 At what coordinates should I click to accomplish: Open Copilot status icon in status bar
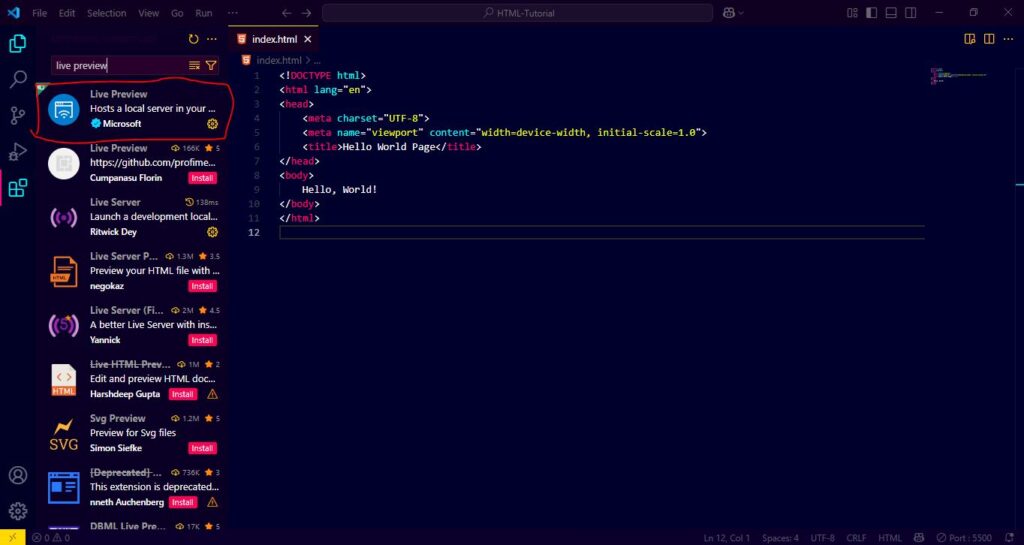pyautogui.click(x=919, y=538)
